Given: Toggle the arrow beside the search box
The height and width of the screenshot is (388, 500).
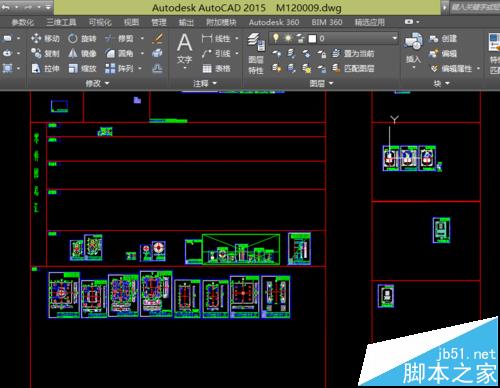Looking at the screenshot, I should 444,7.
